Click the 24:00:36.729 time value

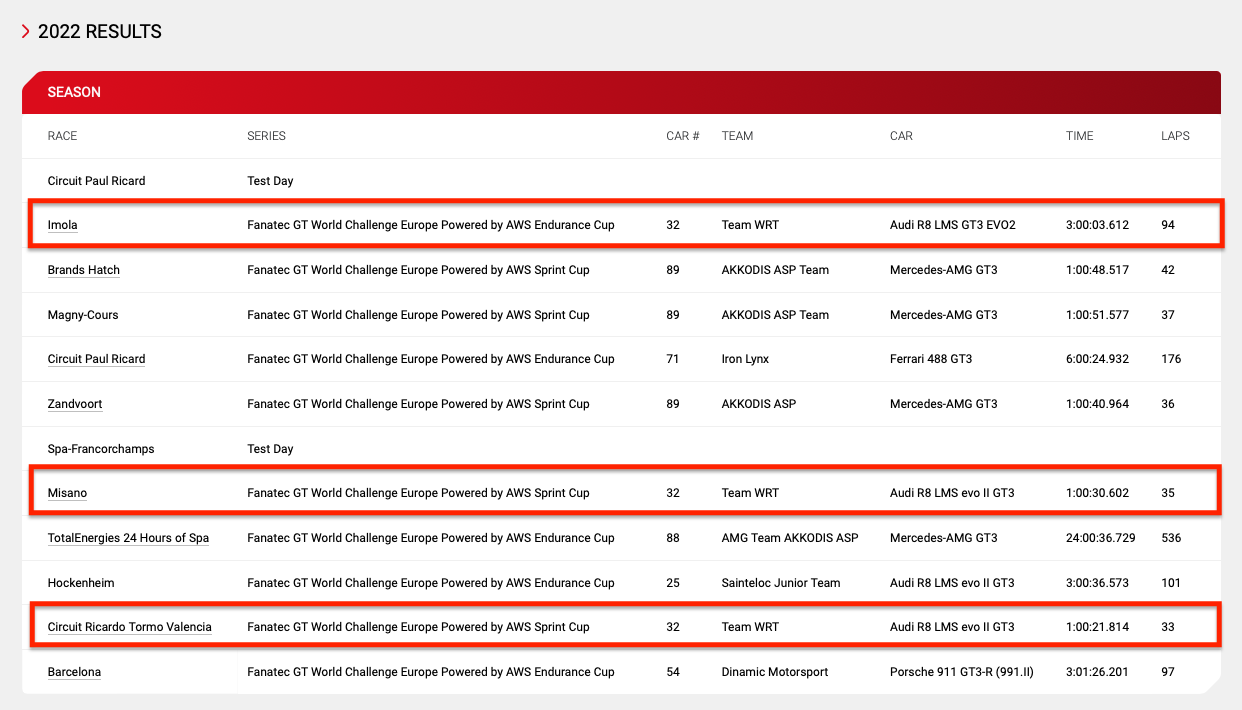point(1101,538)
